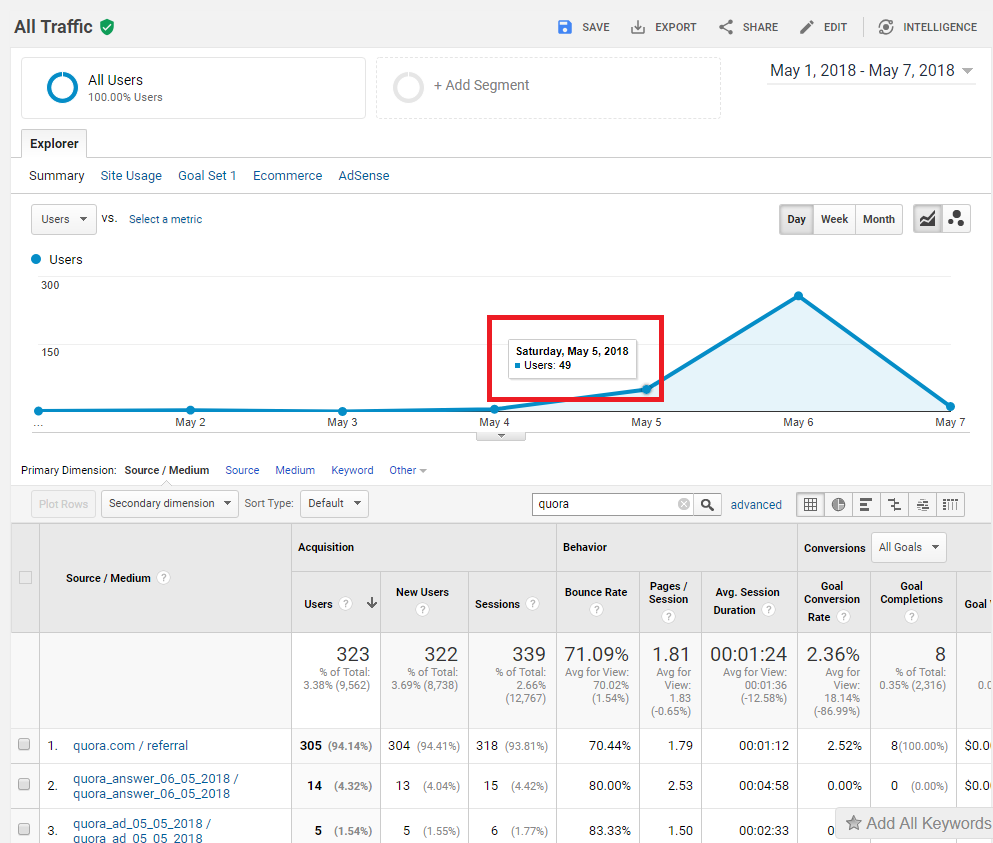Set chart interval to Day
This screenshot has width=993, height=843.
point(796,219)
